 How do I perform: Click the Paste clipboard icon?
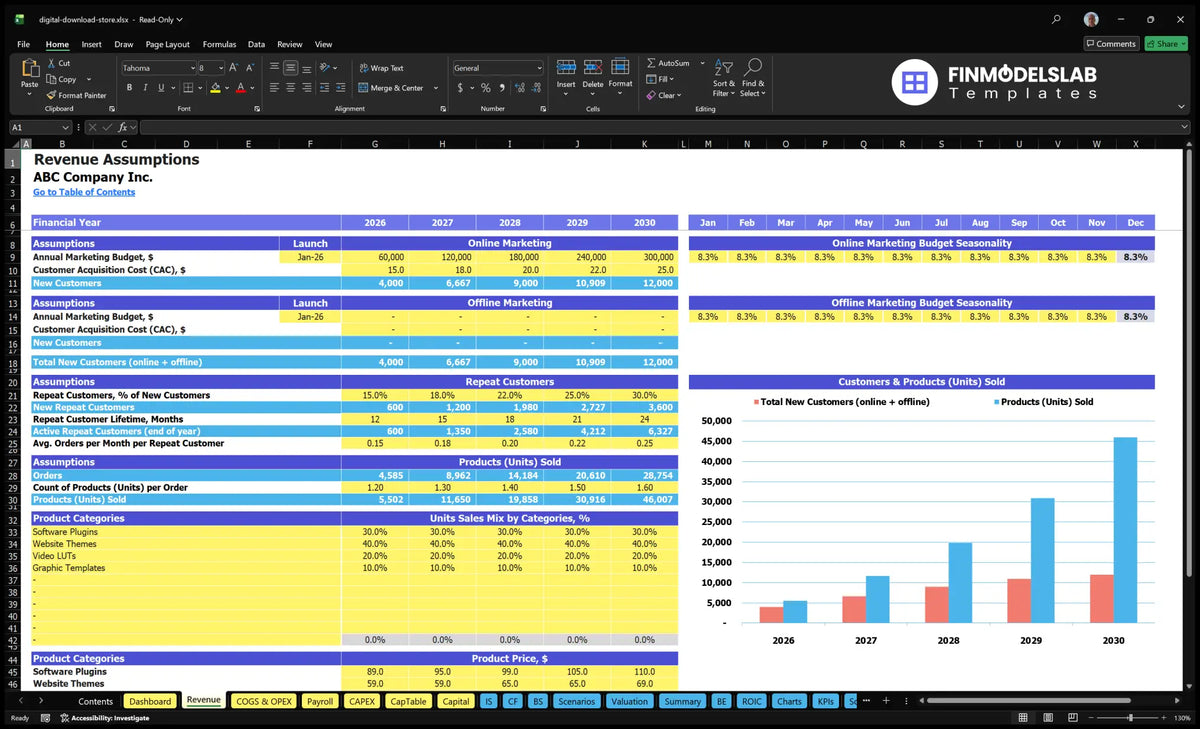pos(30,70)
